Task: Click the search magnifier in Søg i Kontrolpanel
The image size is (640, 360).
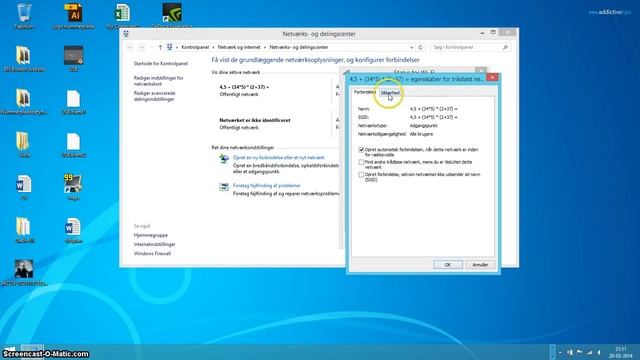Action: [505, 47]
